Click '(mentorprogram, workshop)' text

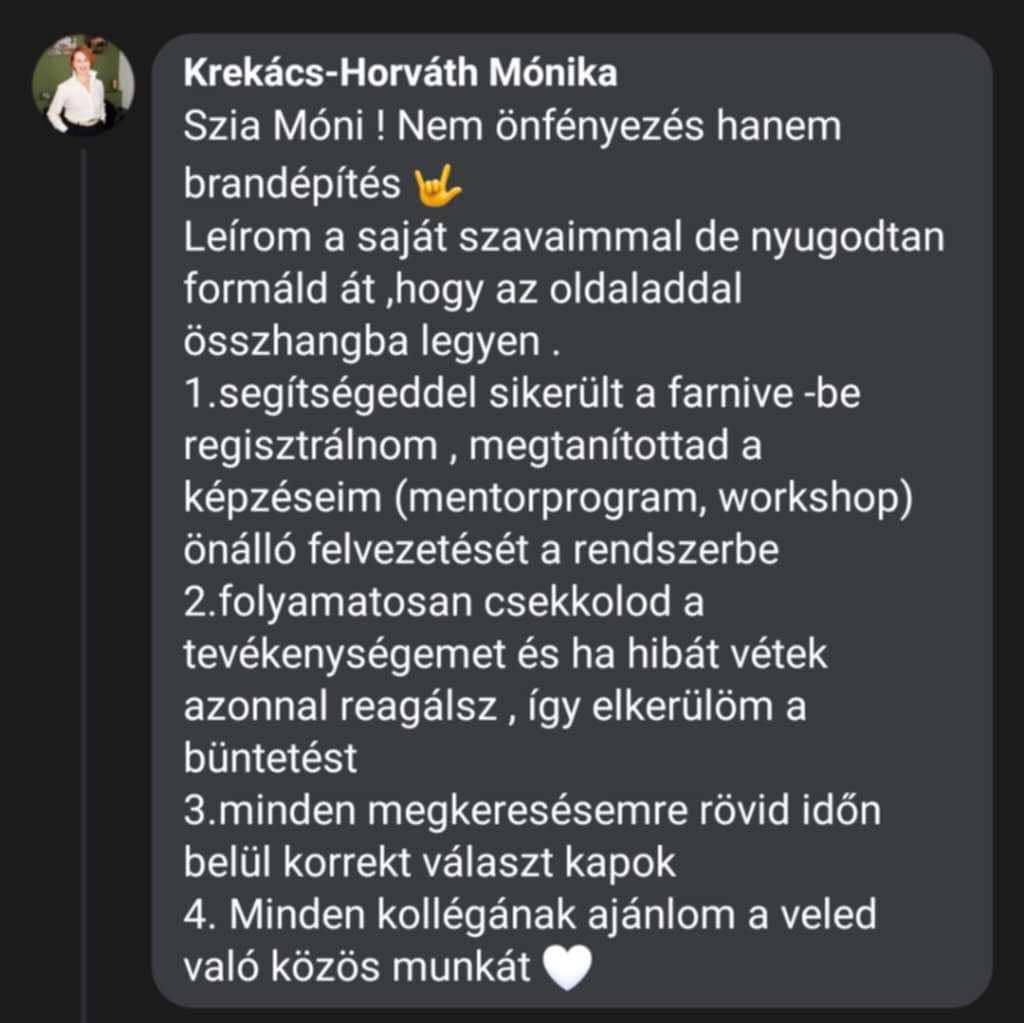click(x=653, y=498)
